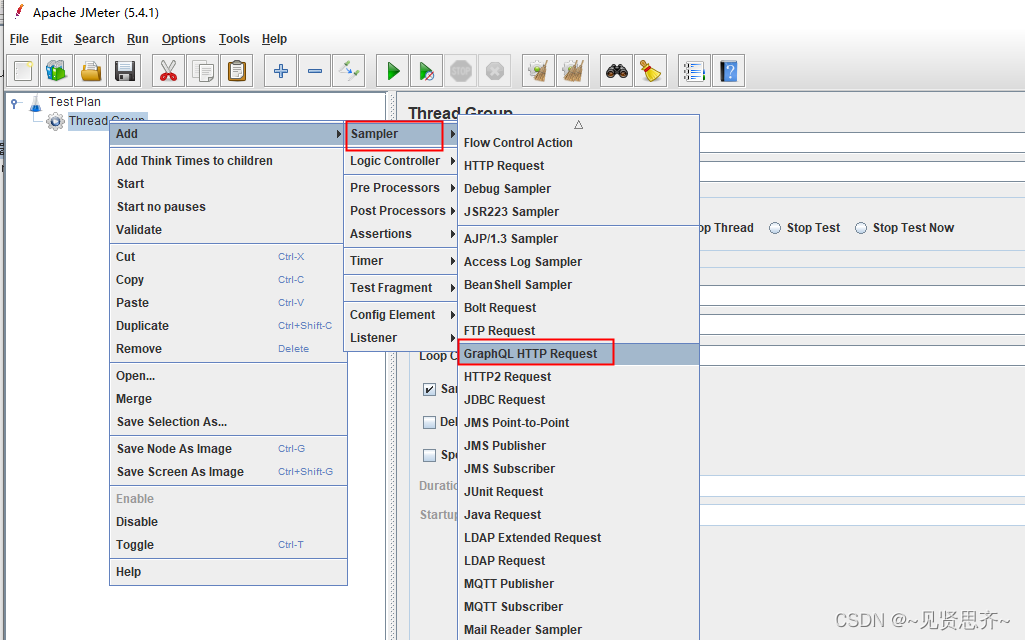This screenshot has height=640, width=1025.
Task: Toggle the Specify Thread lifetime checkbox
Action: (429, 455)
